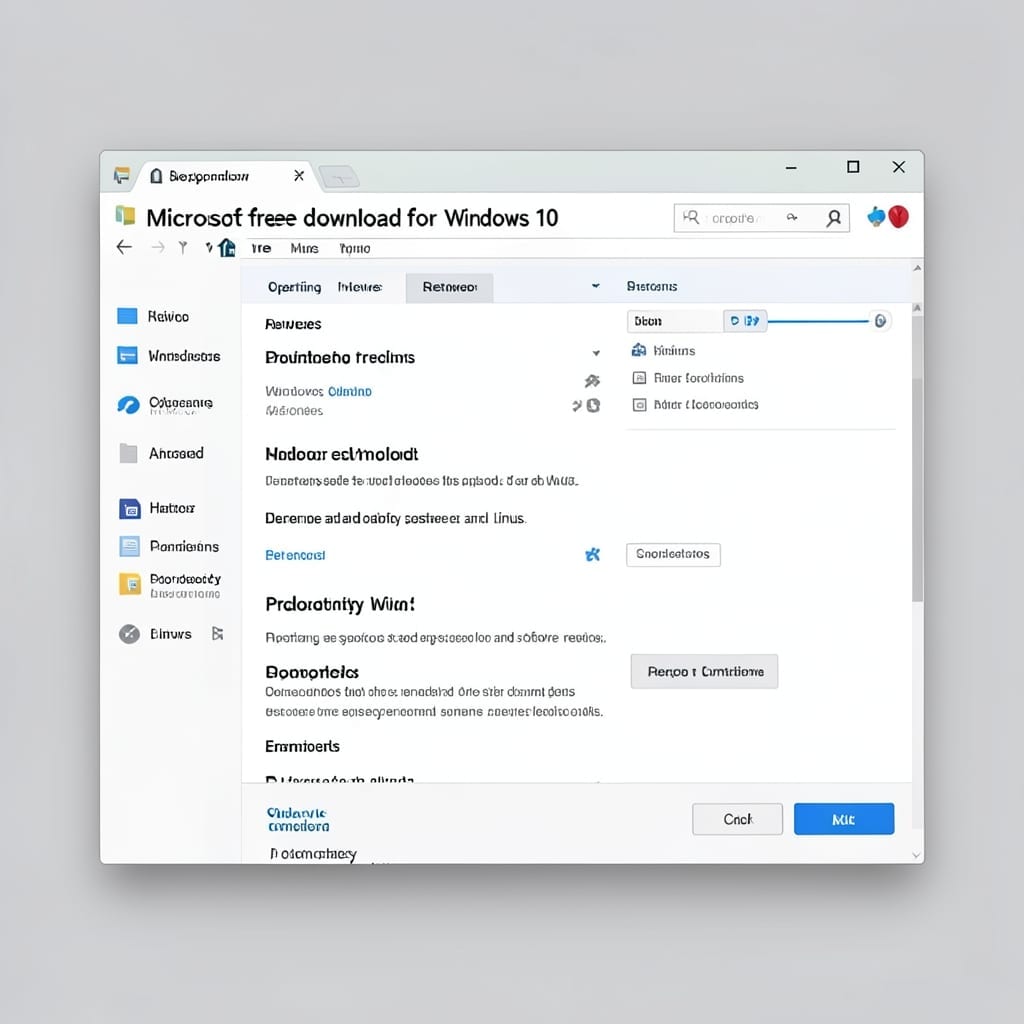The width and height of the screenshot is (1024, 1024).
Task: Select the Ahrssed folder icon
Action: tap(128, 453)
